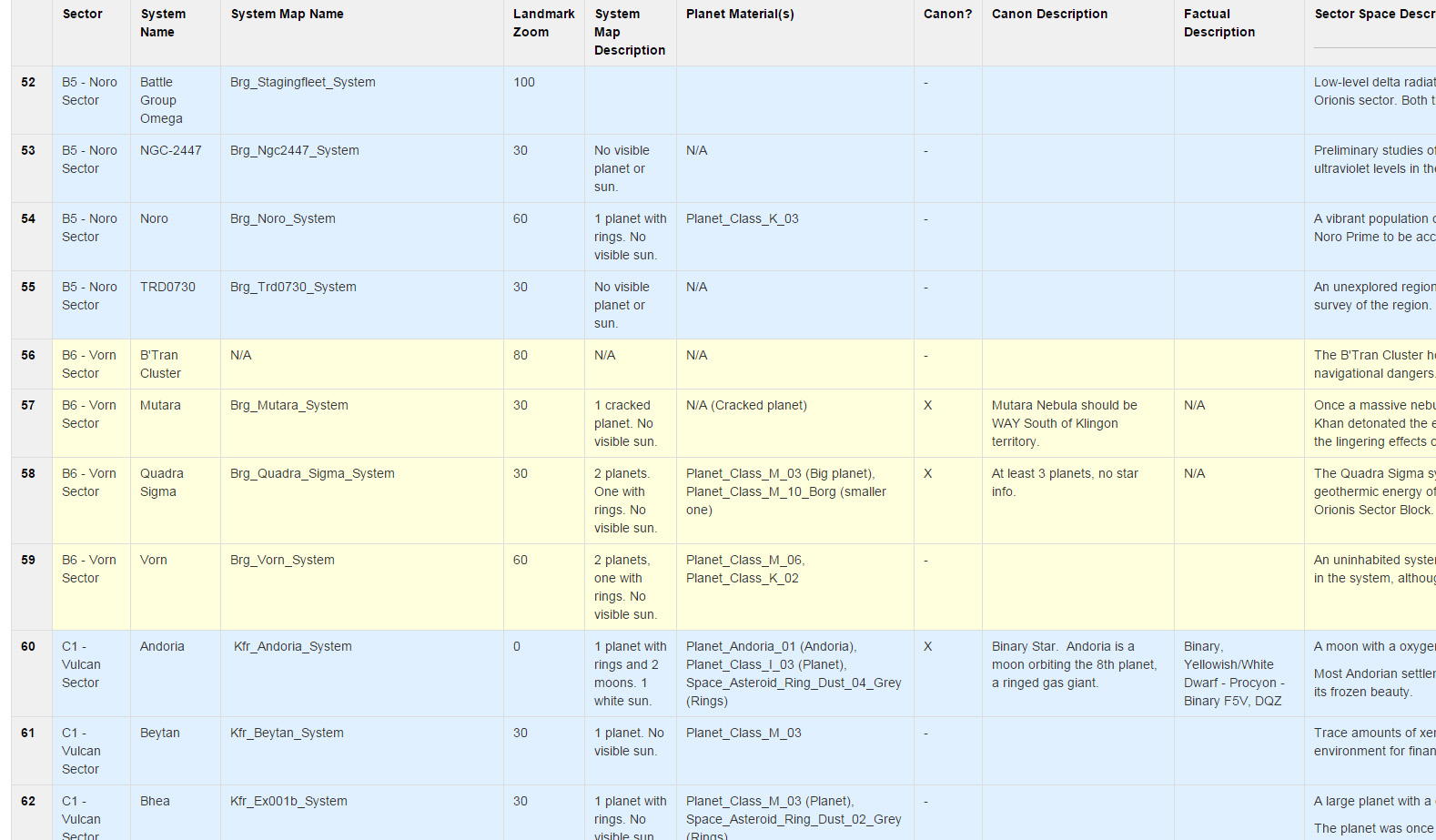Click the Brg_Ngc2447_System cell
Viewport: 1436px width, 840px height.
[x=362, y=168]
